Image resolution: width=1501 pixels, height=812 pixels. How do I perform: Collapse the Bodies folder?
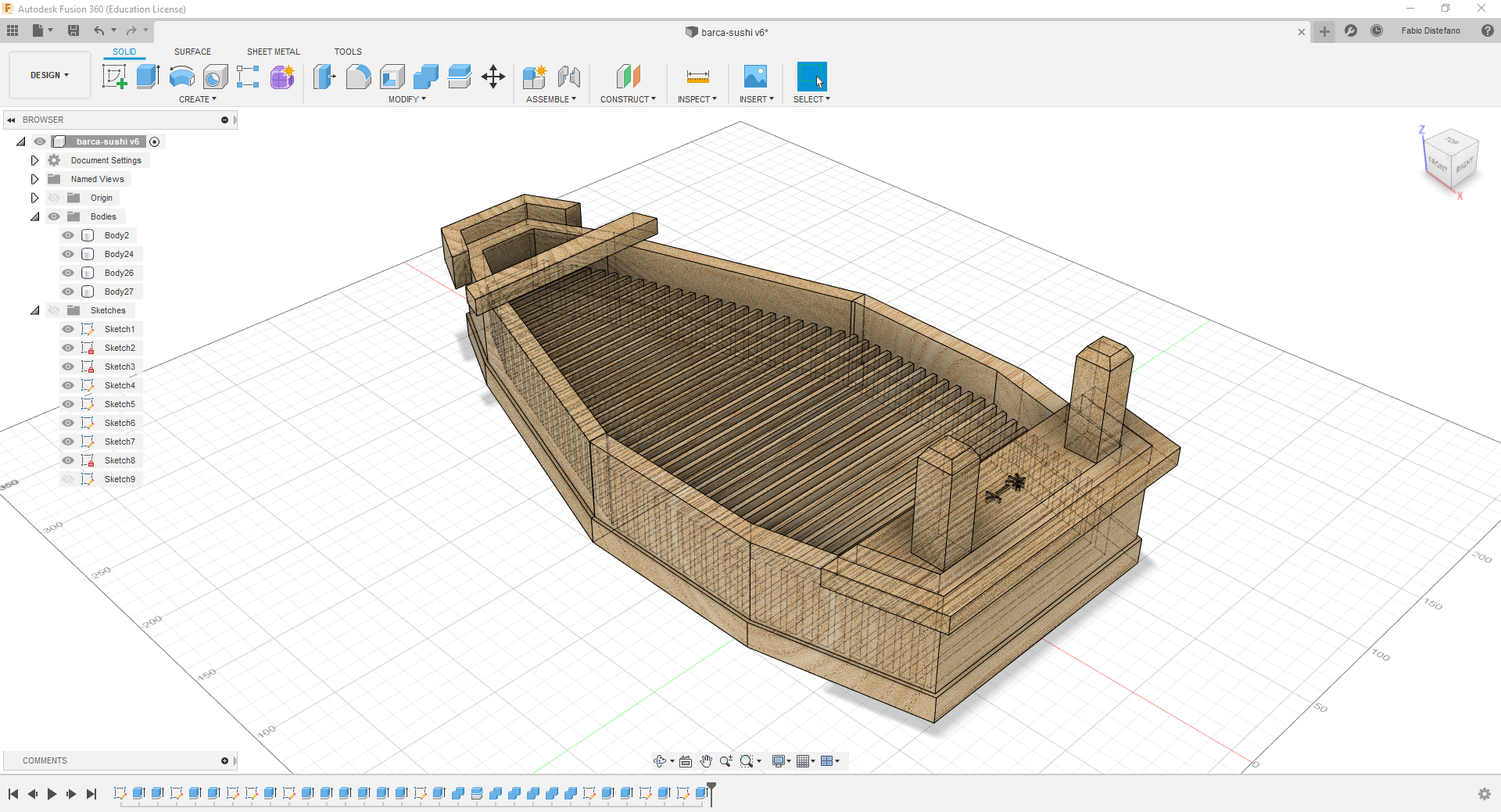pyautogui.click(x=34, y=216)
